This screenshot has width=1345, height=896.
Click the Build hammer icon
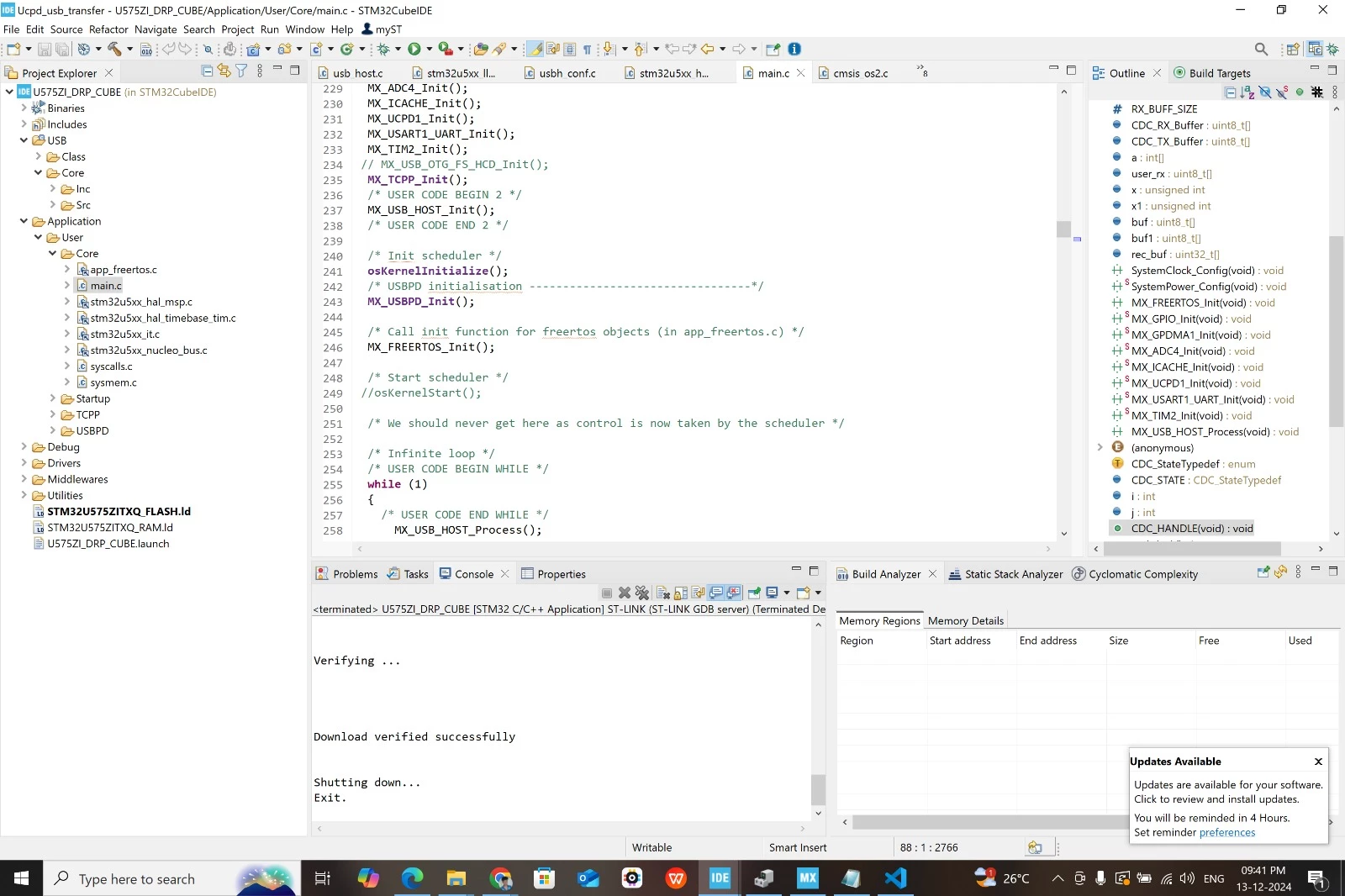(x=114, y=49)
